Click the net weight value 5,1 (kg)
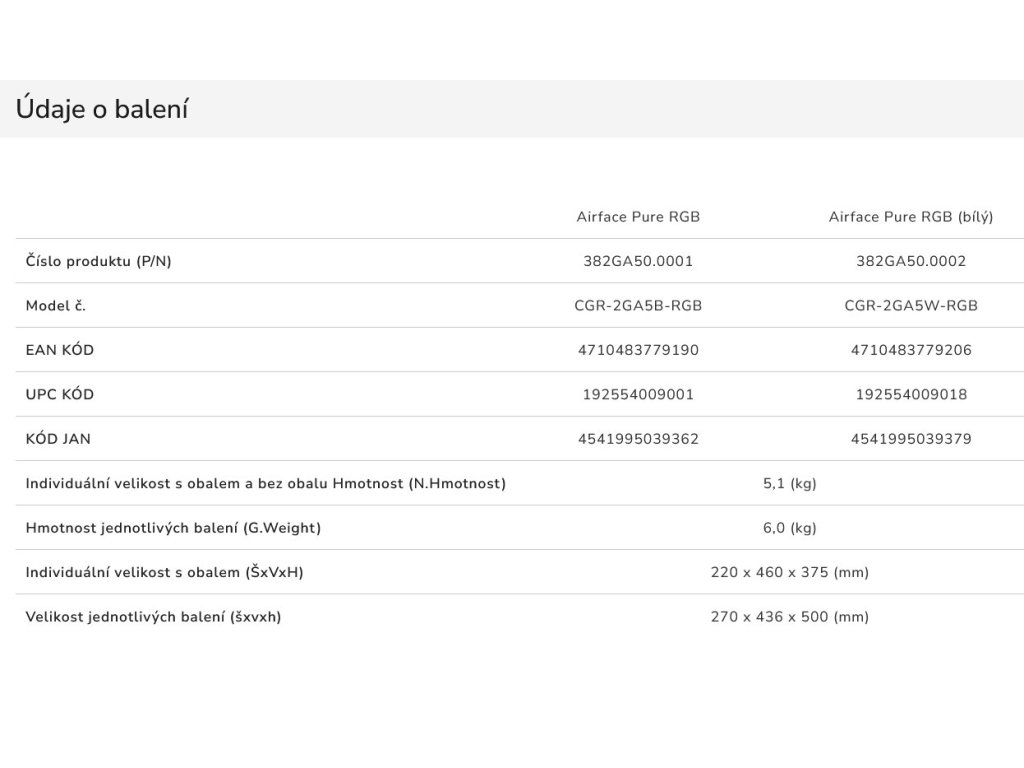The width and height of the screenshot is (1024, 768). tap(790, 483)
